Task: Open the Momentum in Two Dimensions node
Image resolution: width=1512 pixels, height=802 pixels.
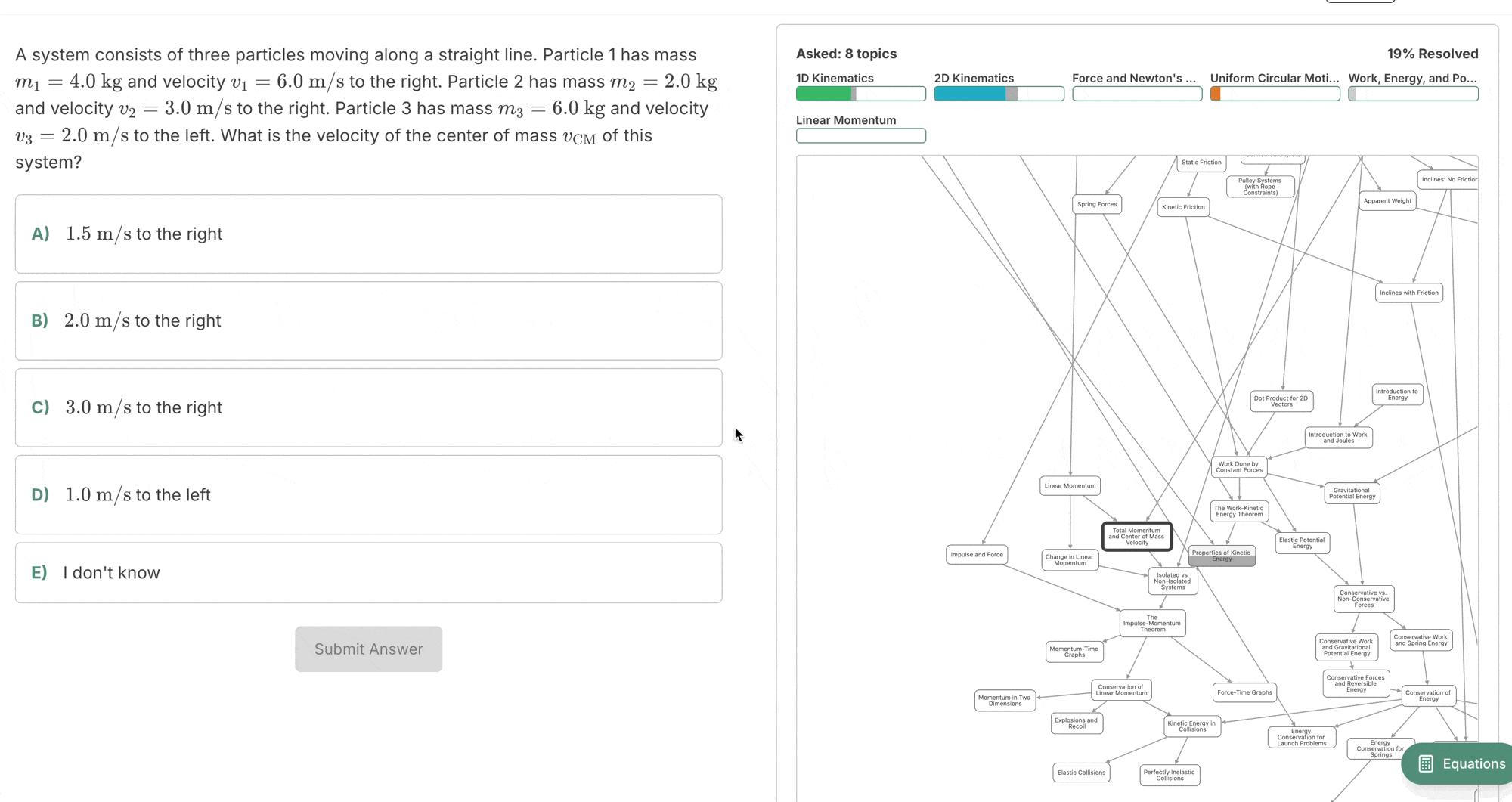Action: tap(1004, 700)
